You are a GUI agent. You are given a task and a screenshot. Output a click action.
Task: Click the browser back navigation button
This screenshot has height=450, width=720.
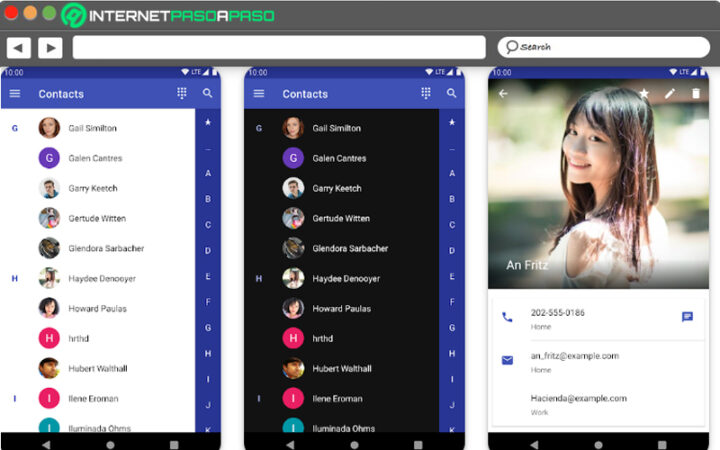18,47
